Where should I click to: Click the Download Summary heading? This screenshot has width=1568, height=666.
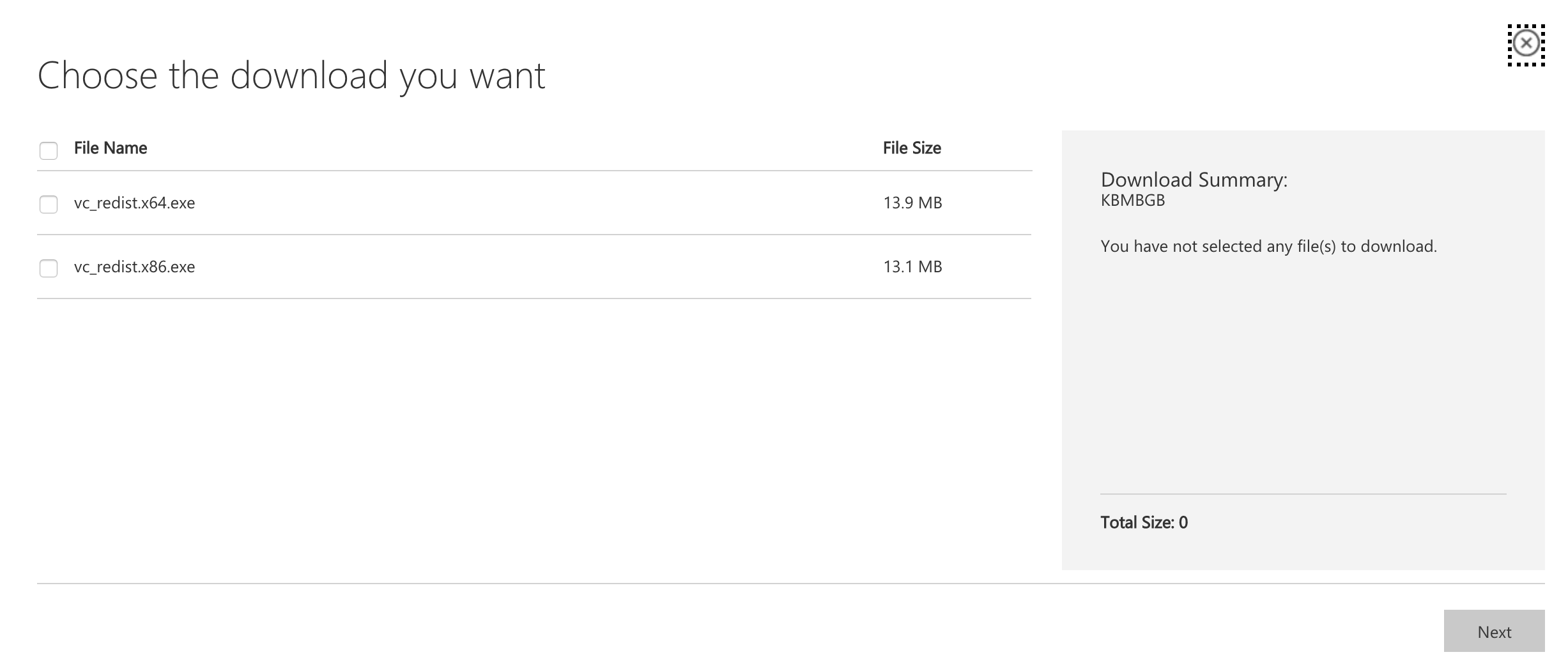(1194, 180)
